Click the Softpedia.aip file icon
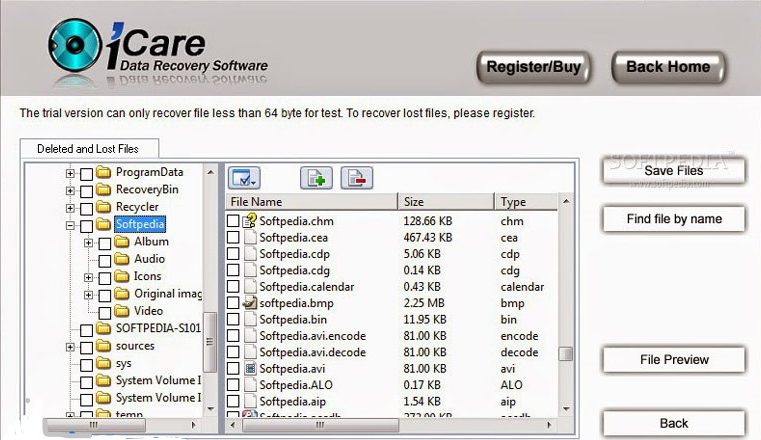This screenshot has width=761, height=440. tap(249, 401)
